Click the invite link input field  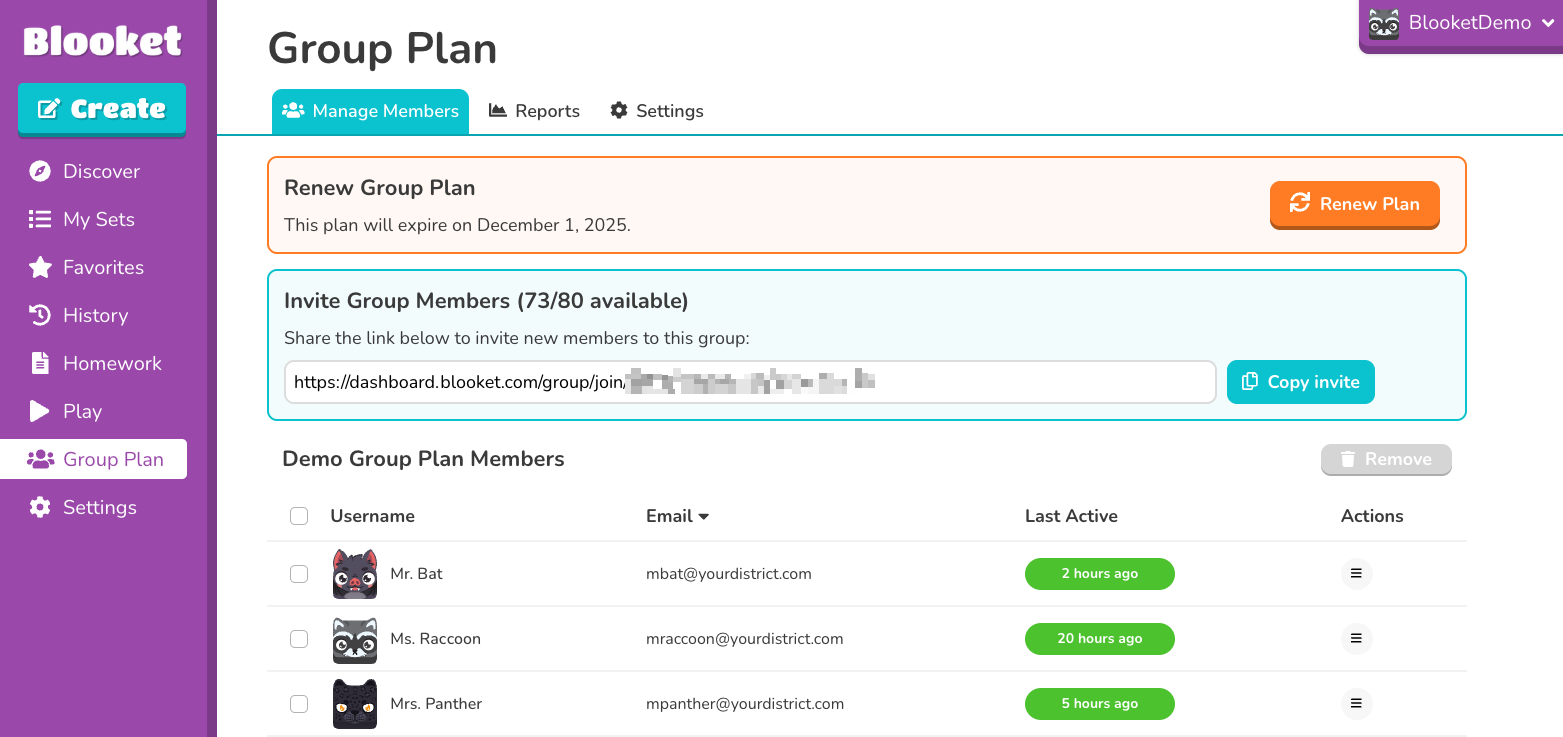(750, 381)
